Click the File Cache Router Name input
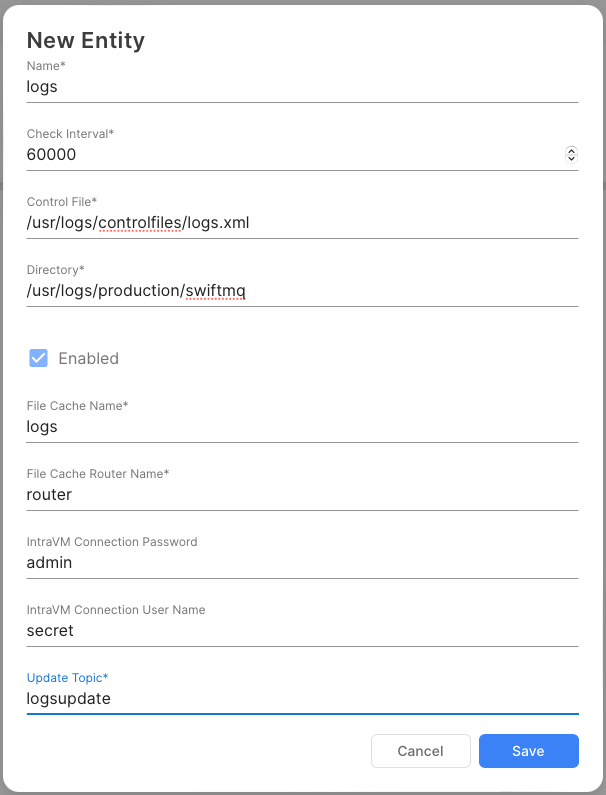 coord(300,494)
